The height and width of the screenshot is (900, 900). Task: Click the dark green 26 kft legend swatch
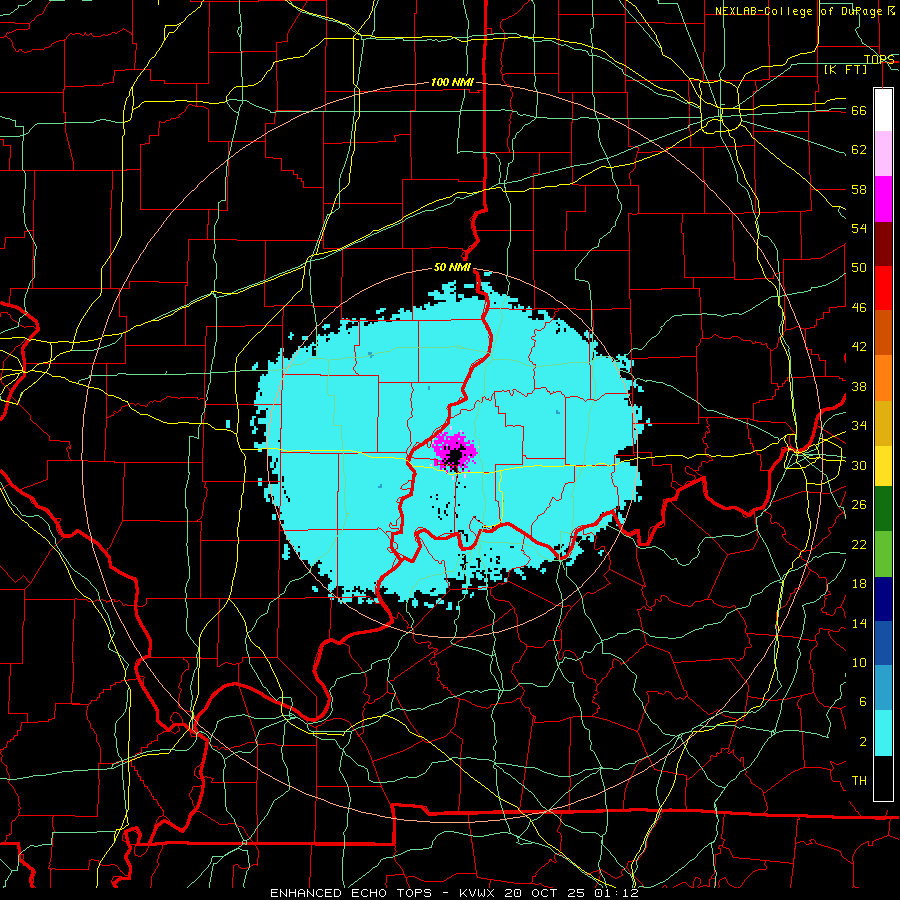pyautogui.click(x=883, y=509)
